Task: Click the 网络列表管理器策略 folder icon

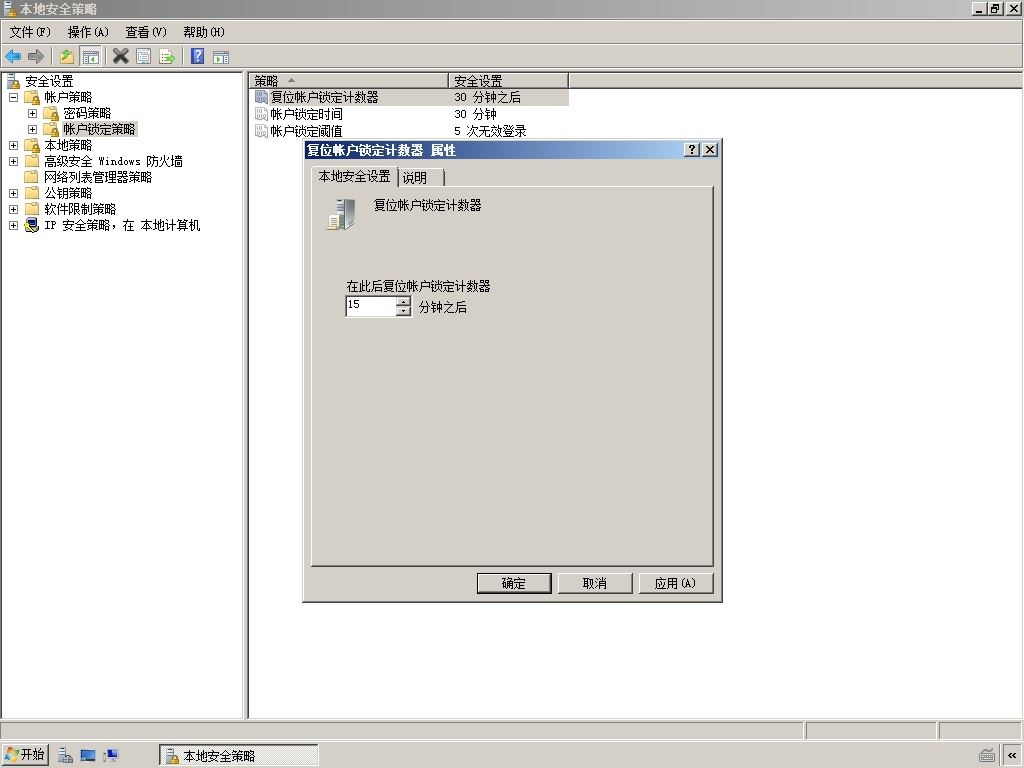Action: (x=32, y=177)
